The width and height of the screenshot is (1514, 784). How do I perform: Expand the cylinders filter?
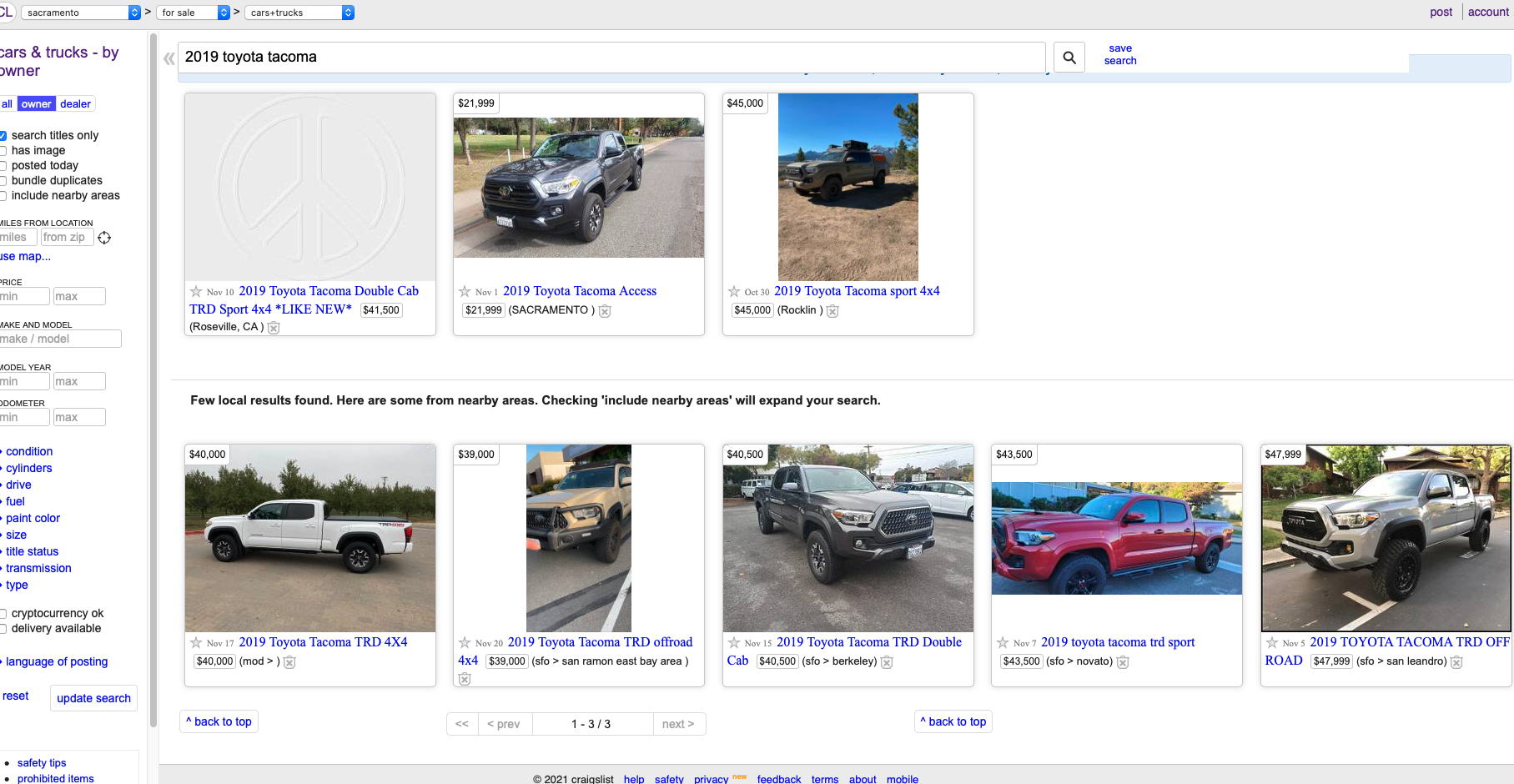click(29, 468)
